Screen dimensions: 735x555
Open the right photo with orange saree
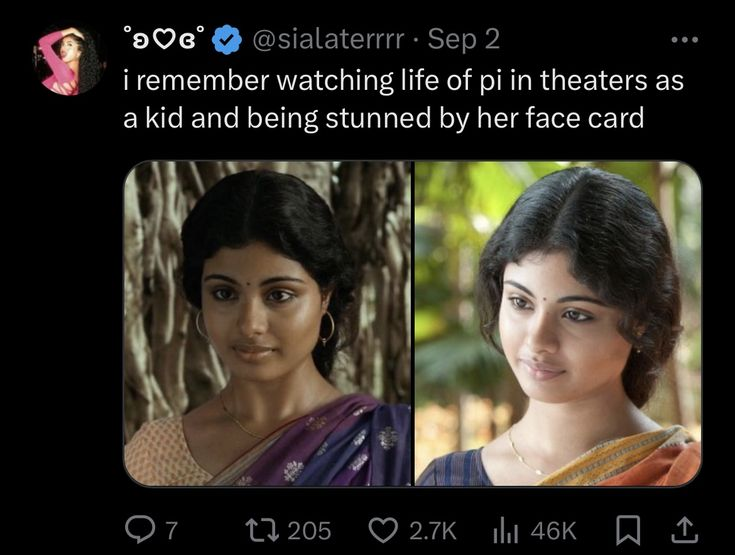(557, 323)
